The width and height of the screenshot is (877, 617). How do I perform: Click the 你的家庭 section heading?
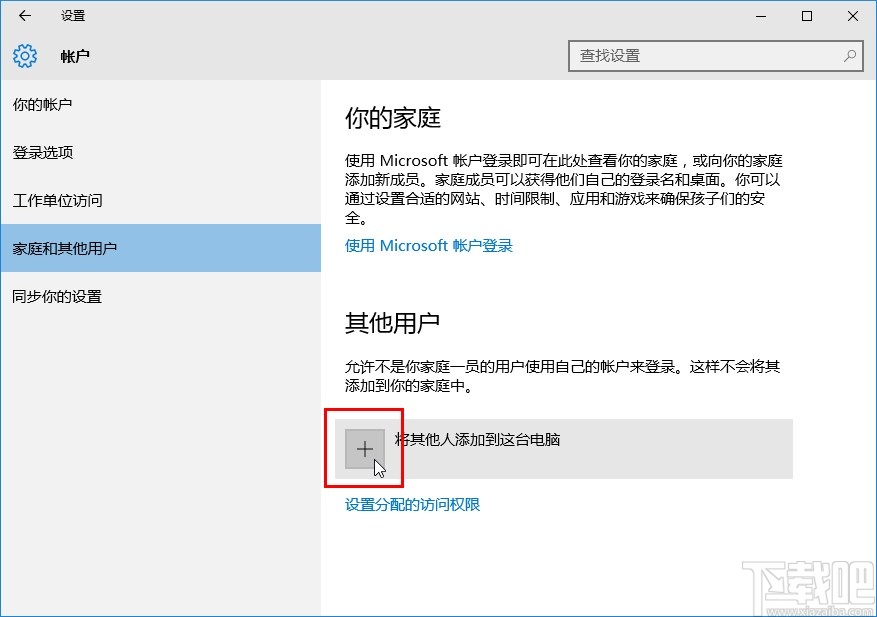(x=378, y=117)
